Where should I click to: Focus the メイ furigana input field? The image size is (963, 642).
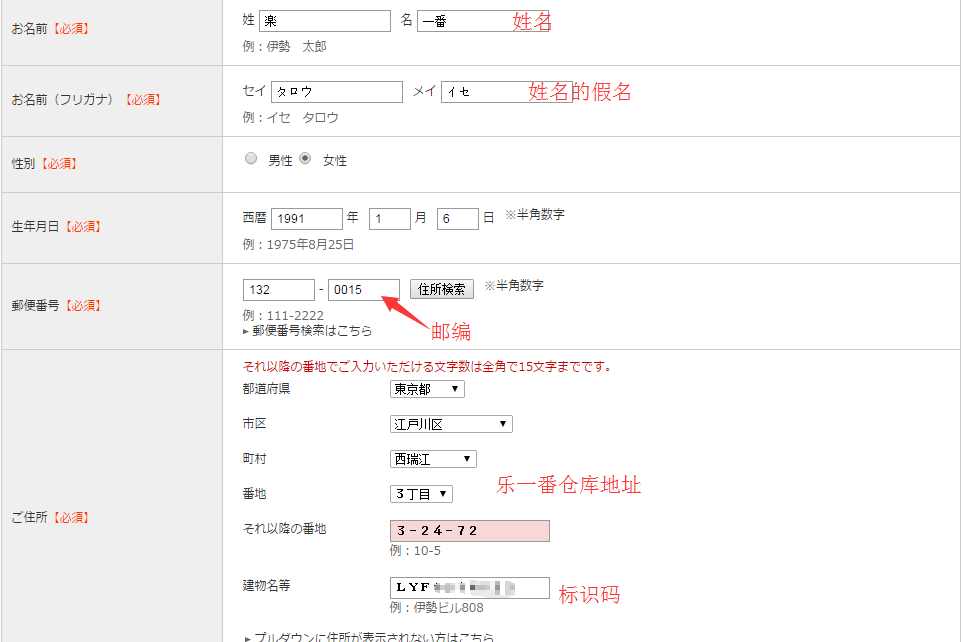485,92
